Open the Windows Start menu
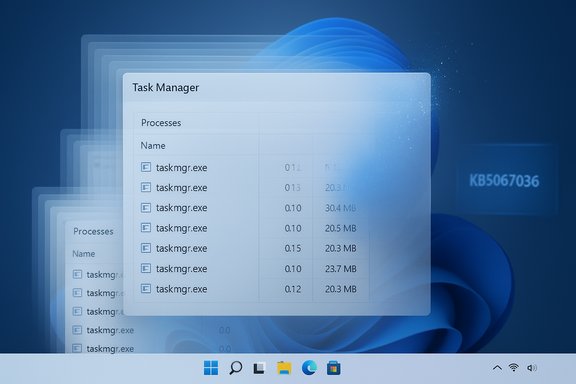Screen dimensions: 576x384 tap(211, 367)
